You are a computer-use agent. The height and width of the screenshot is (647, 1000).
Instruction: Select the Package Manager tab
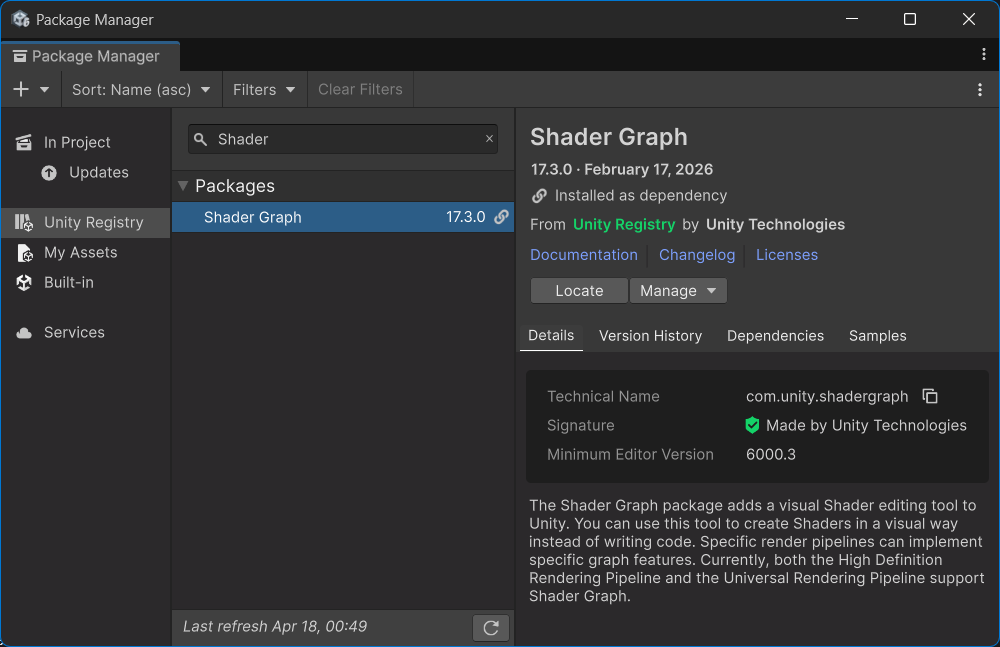[x=90, y=56]
